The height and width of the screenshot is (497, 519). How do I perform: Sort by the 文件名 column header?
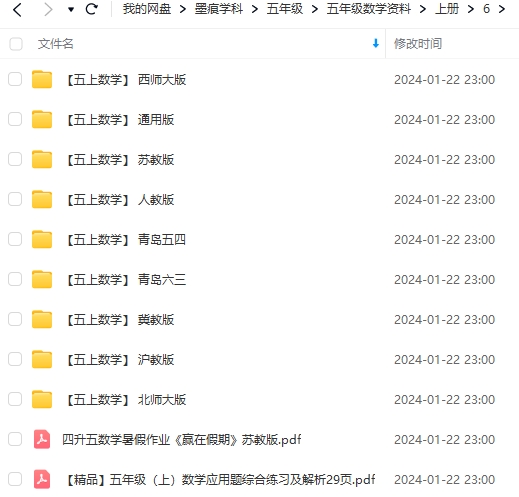55,44
